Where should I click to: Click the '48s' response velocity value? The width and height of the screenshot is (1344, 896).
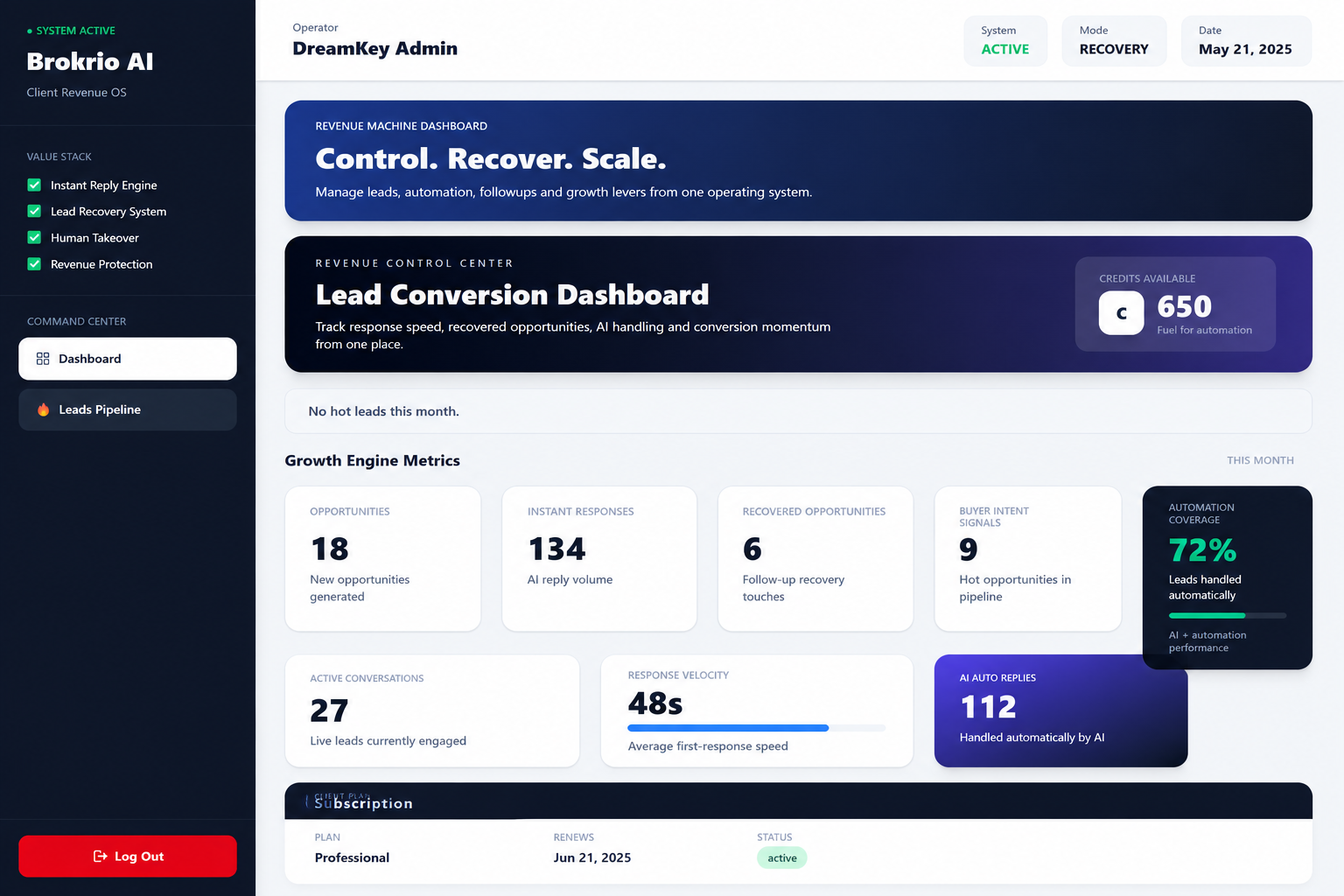coord(655,703)
